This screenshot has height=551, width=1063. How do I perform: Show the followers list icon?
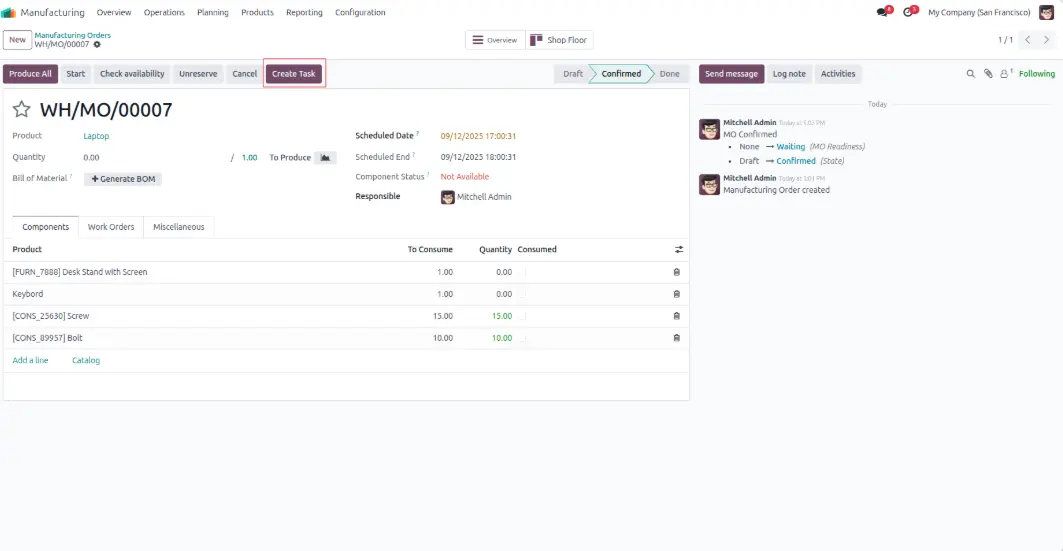coord(1005,74)
